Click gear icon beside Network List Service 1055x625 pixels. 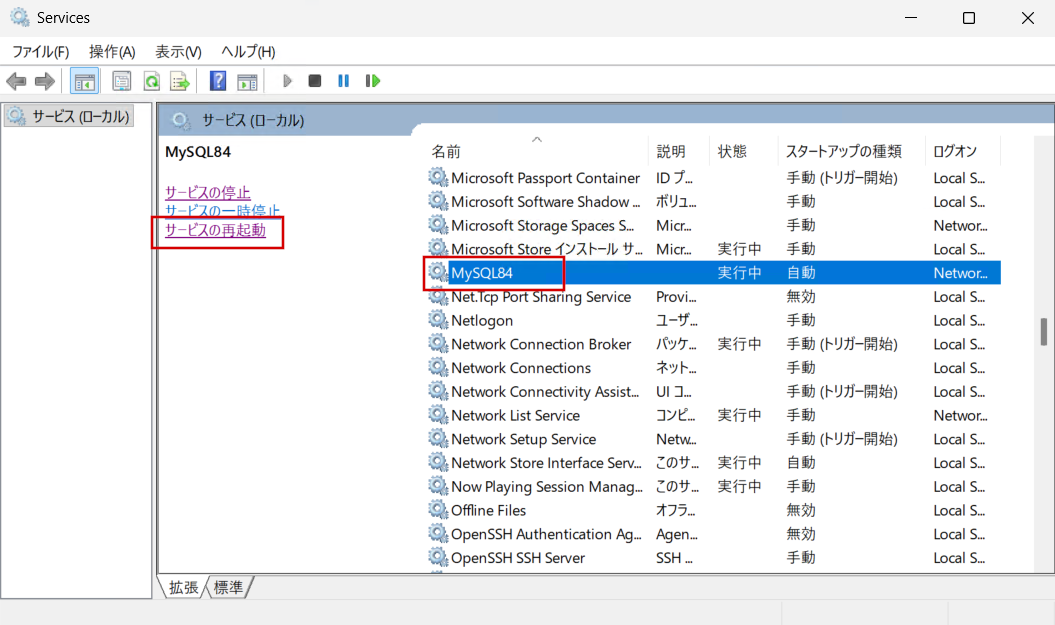tap(438, 414)
